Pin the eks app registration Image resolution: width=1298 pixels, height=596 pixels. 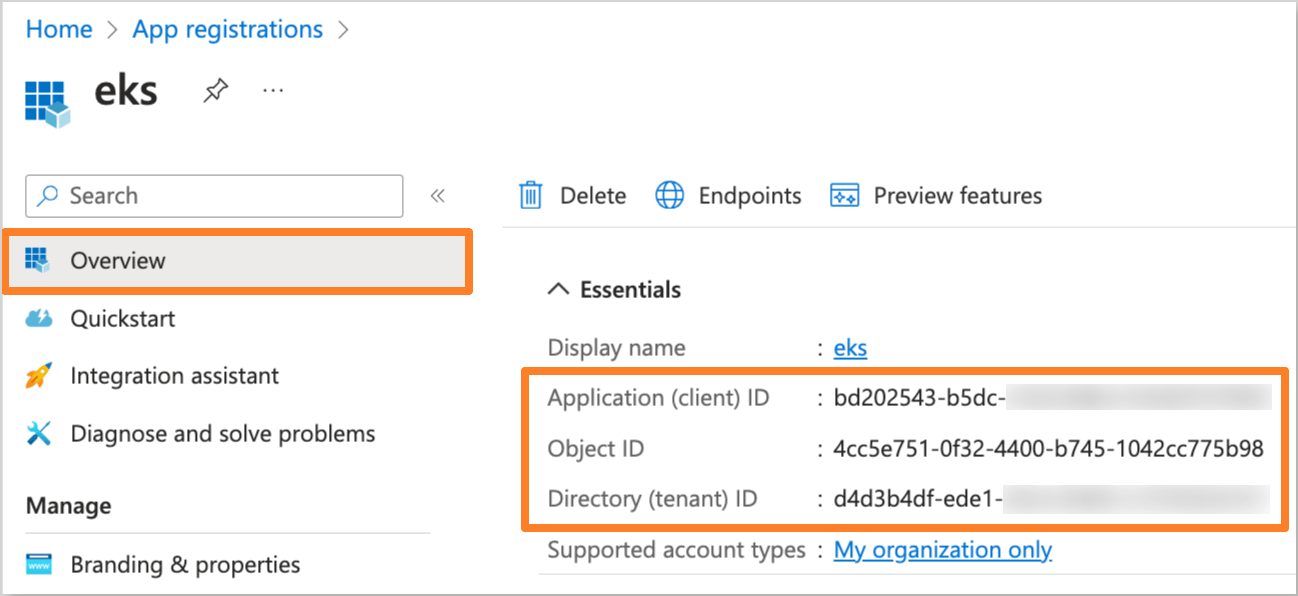point(215,90)
